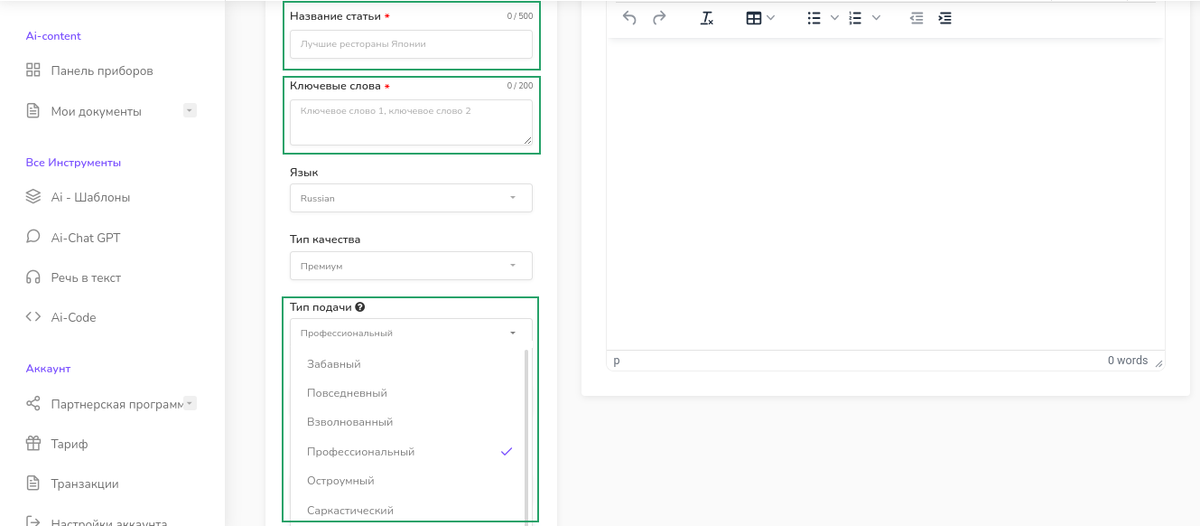
Task: Click the Ai-Chat GPT chat bubble icon
Action: click(x=33, y=237)
